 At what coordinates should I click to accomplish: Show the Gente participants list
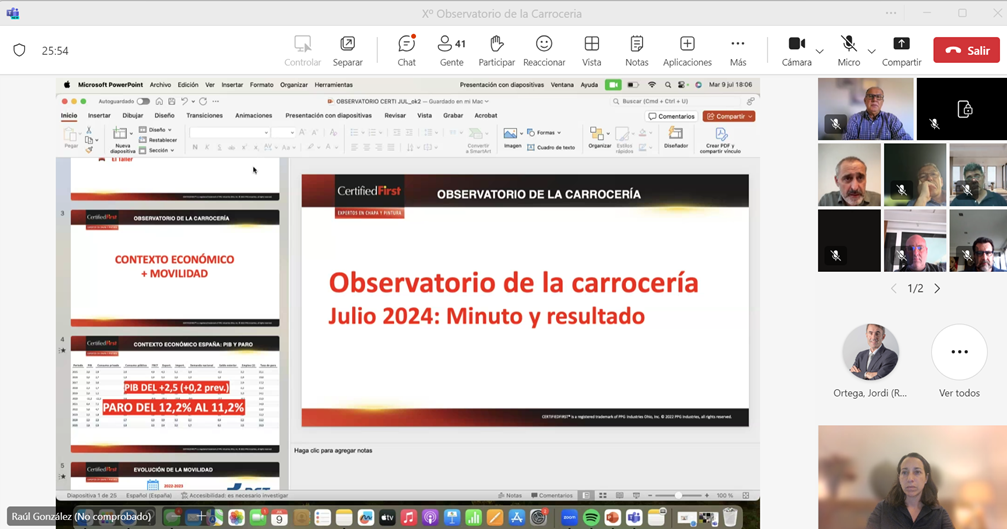pyautogui.click(x=452, y=50)
